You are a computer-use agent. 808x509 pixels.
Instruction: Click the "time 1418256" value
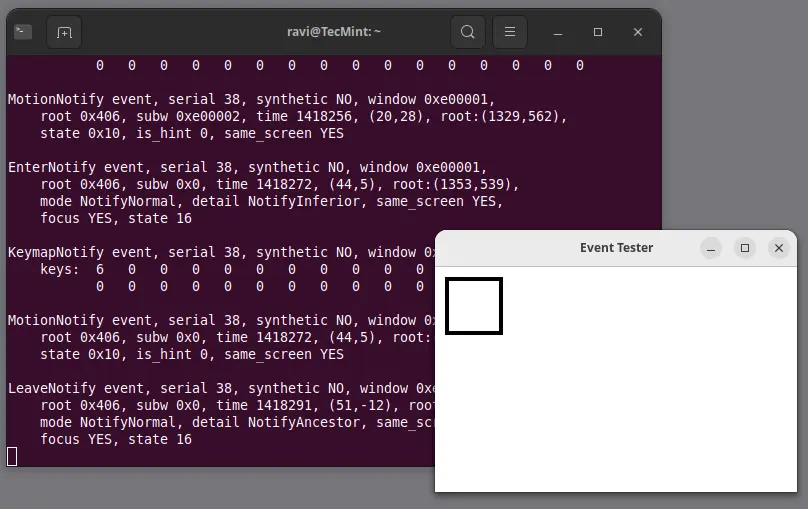303,116
